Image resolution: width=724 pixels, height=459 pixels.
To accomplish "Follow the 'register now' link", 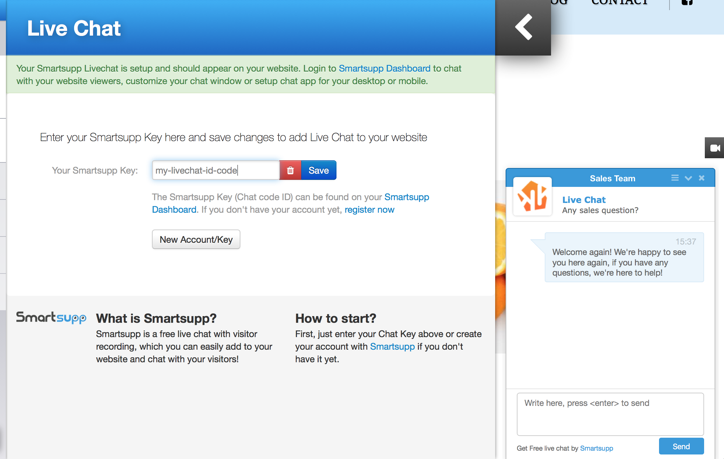I will click(x=369, y=210).
